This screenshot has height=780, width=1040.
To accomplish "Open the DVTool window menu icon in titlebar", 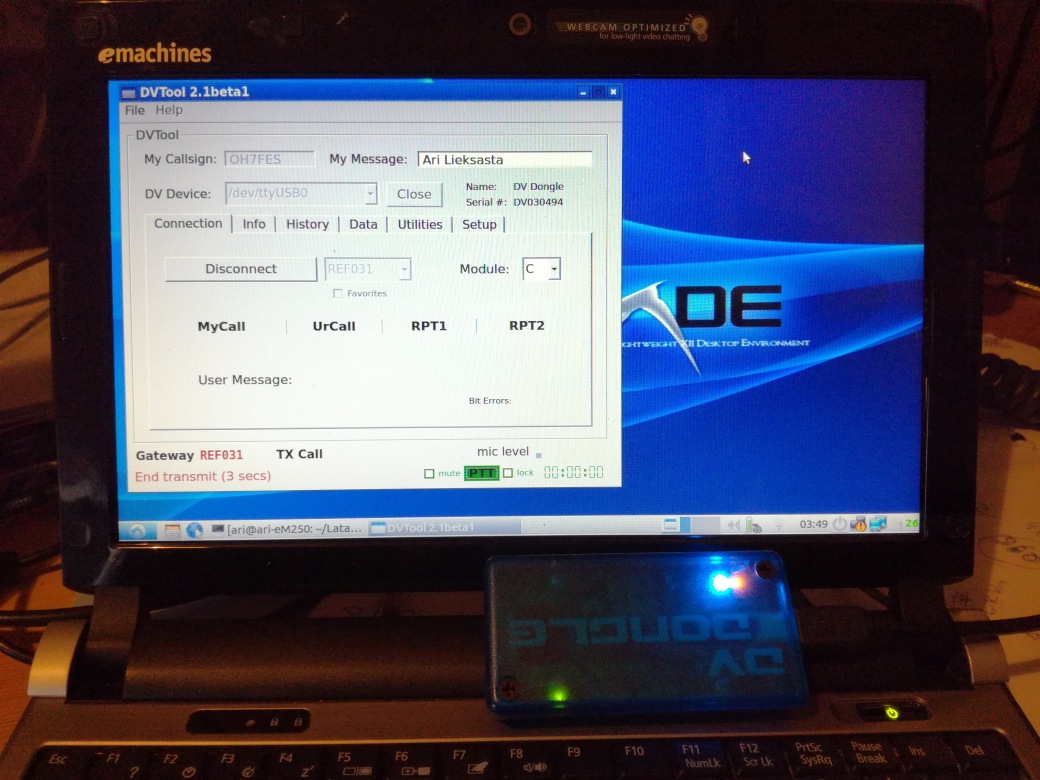I will (129, 93).
